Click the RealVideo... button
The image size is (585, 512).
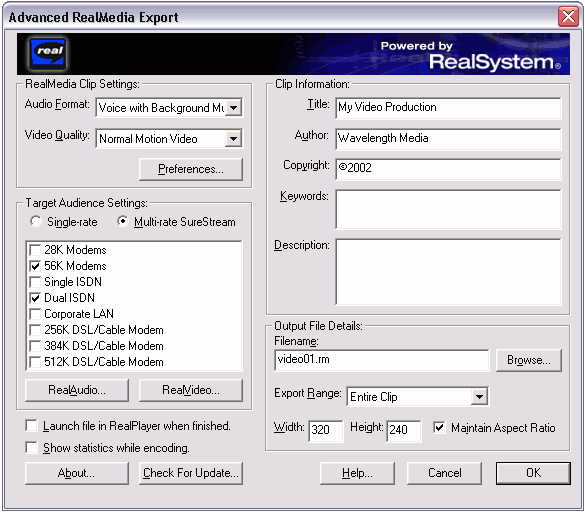tap(191, 390)
